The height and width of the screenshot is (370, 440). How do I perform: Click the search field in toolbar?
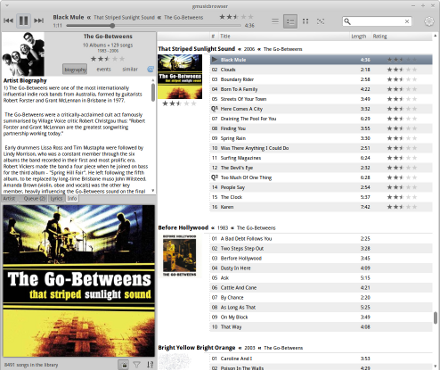[x=377, y=21]
